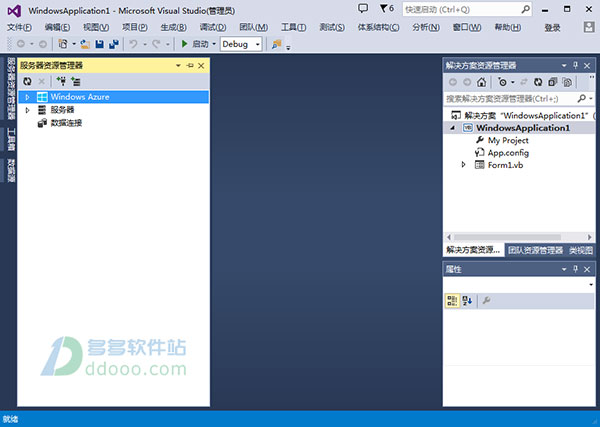Screen dimensions: 600x427
Task: Refresh the Server Explorer panel
Action: pyautogui.click(x=27, y=81)
